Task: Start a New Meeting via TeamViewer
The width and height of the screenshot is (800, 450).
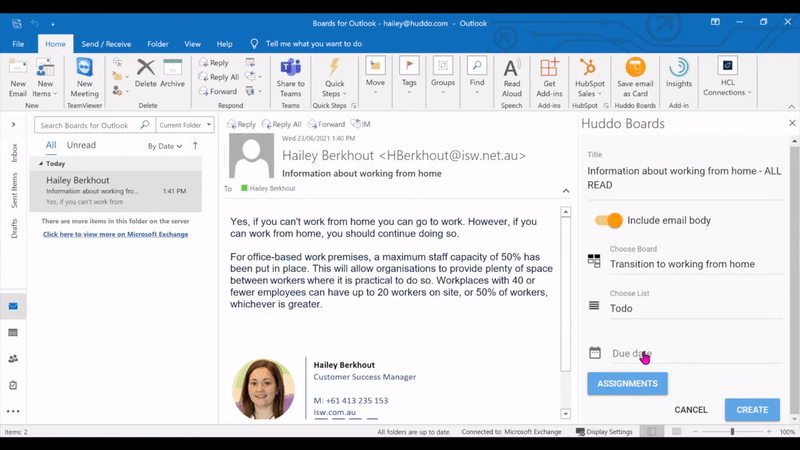Action: click(85, 78)
